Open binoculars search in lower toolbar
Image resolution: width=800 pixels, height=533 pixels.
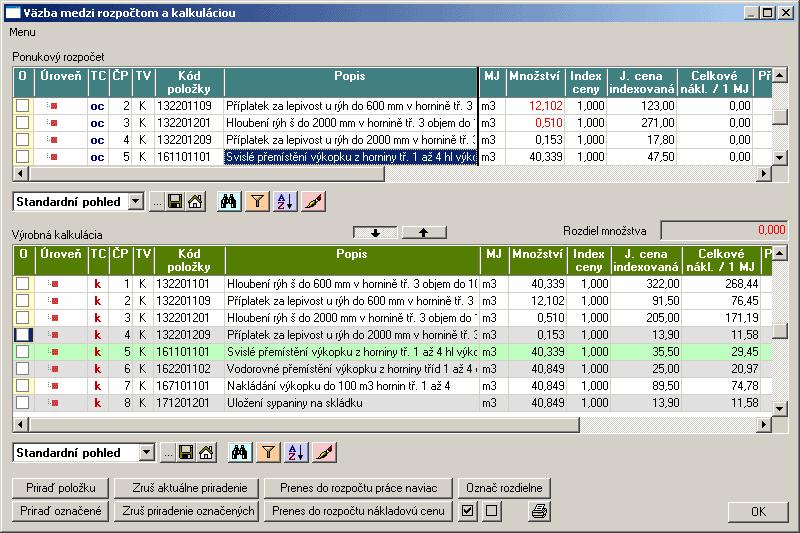click(x=240, y=452)
